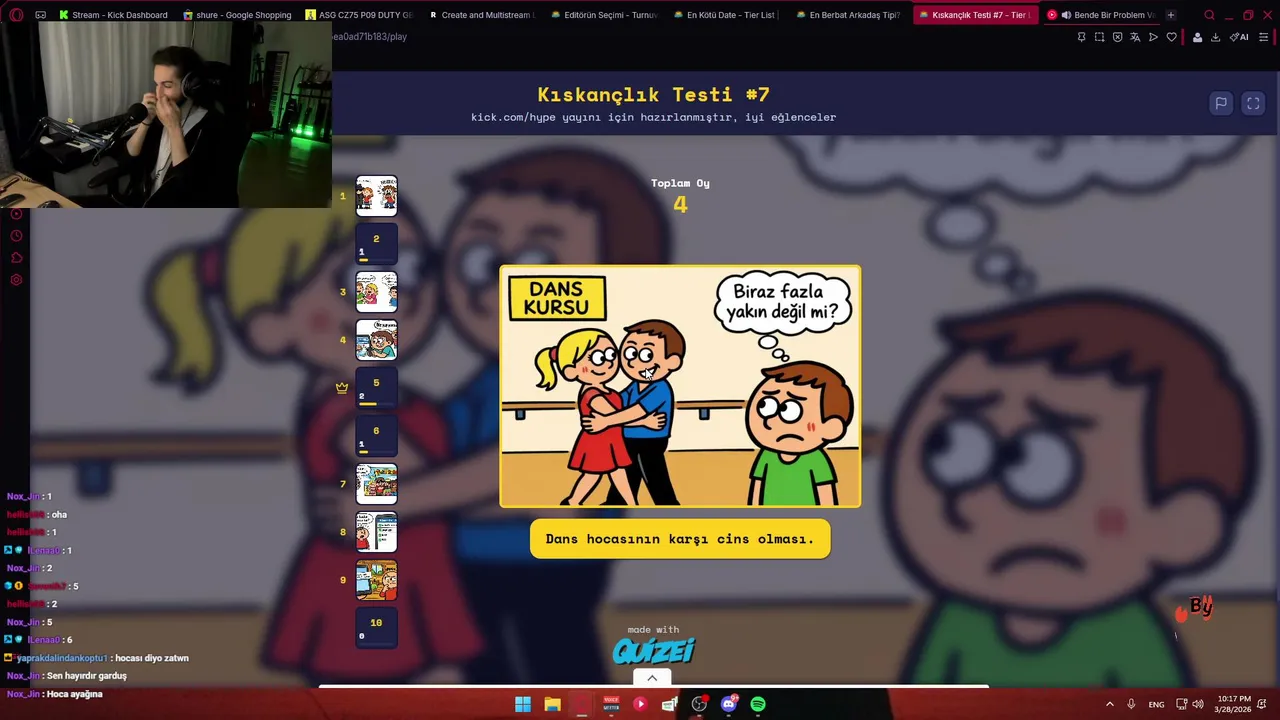The image size is (1280, 720).
Task: Open the Quizei logo link
Action: coord(653,651)
